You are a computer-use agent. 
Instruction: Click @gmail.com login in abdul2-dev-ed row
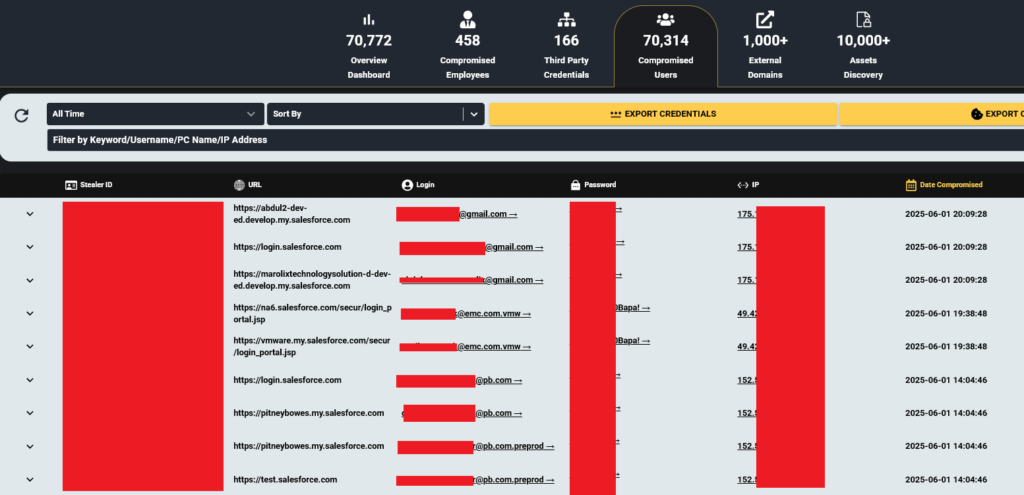tap(488, 214)
